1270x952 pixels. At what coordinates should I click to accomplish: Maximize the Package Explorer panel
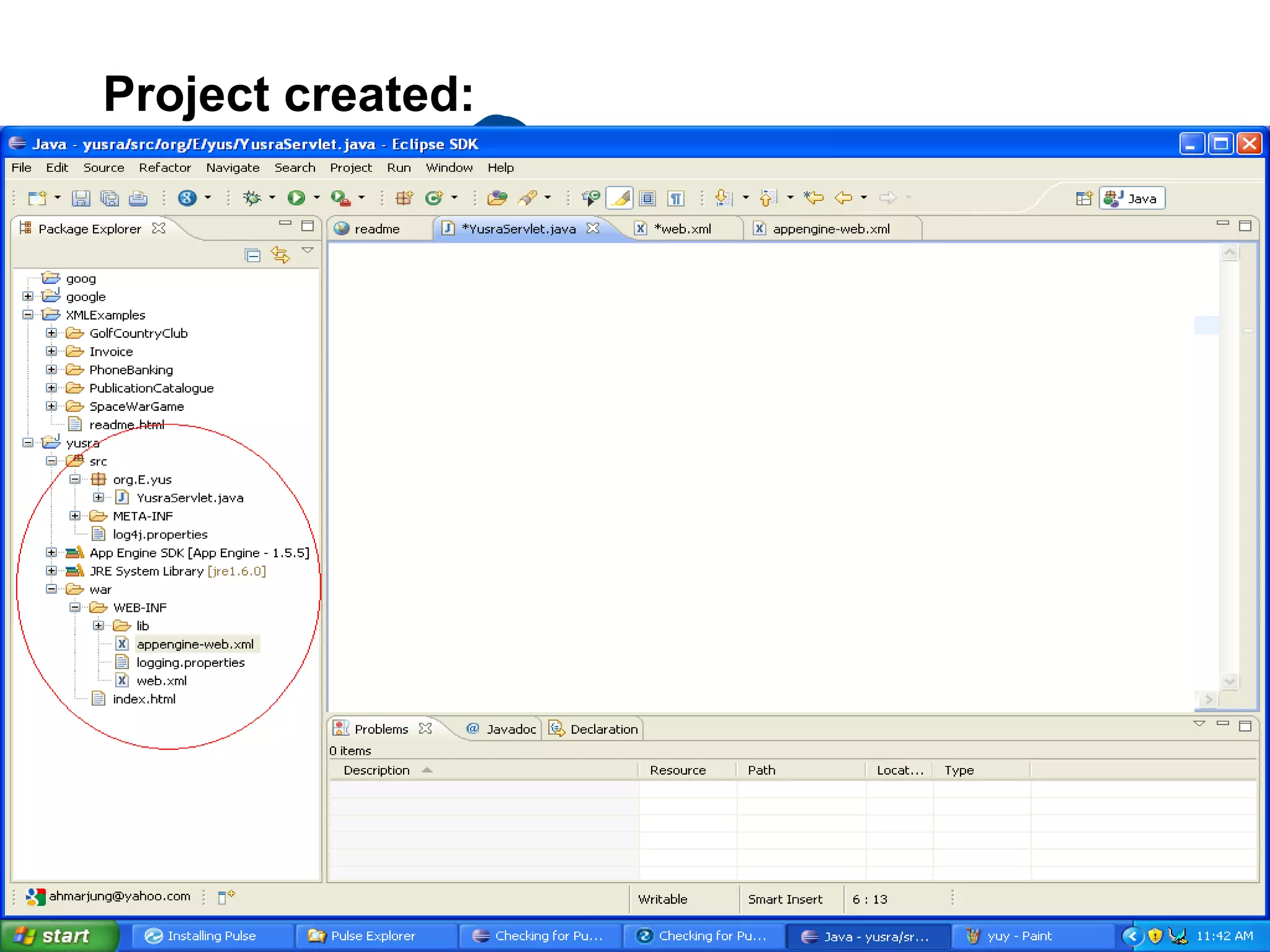click(x=308, y=226)
